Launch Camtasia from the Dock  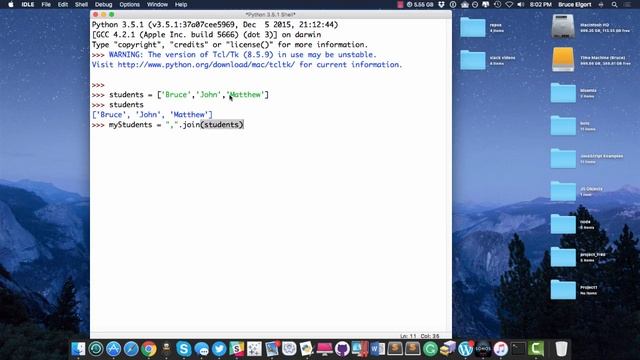click(535, 349)
